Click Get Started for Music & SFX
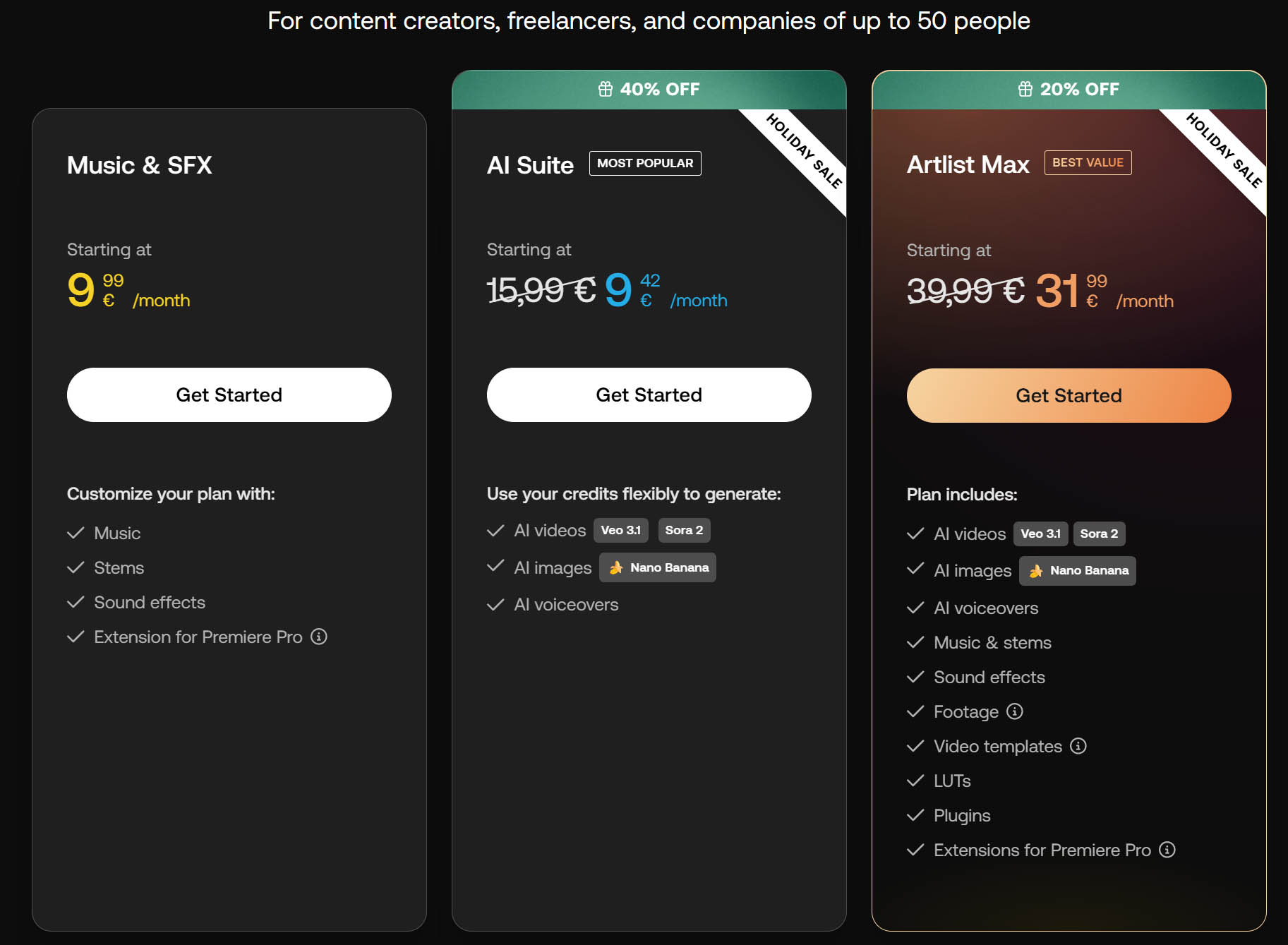The width and height of the screenshot is (1288, 945). pyautogui.click(x=229, y=395)
